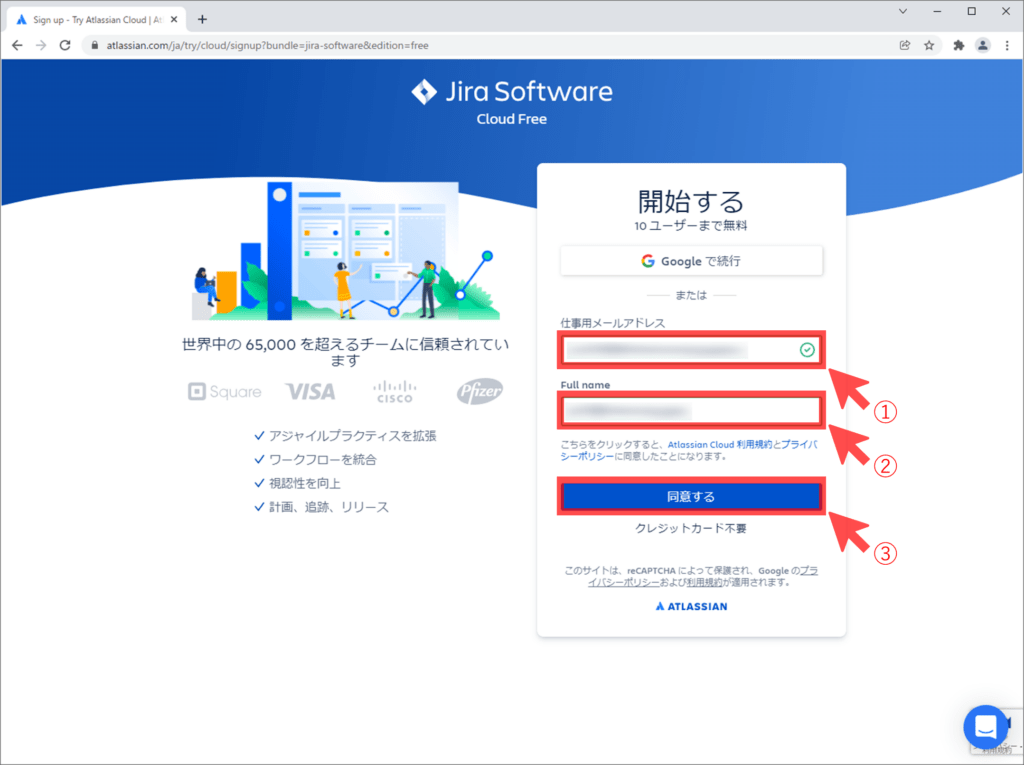The width and height of the screenshot is (1024, 765).
Task: Click the browser back arrow
Action: (x=17, y=45)
